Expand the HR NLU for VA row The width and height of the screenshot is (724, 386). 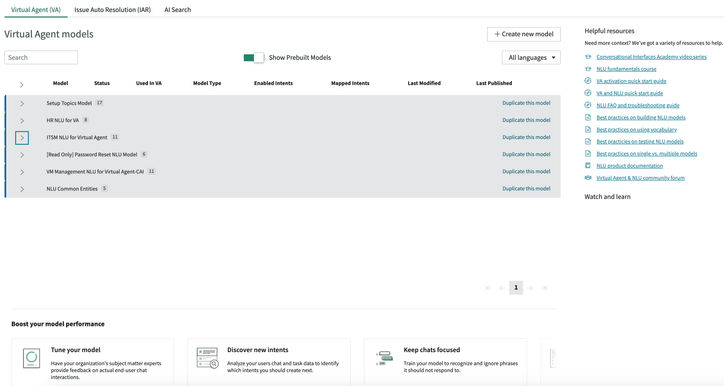(x=22, y=121)
